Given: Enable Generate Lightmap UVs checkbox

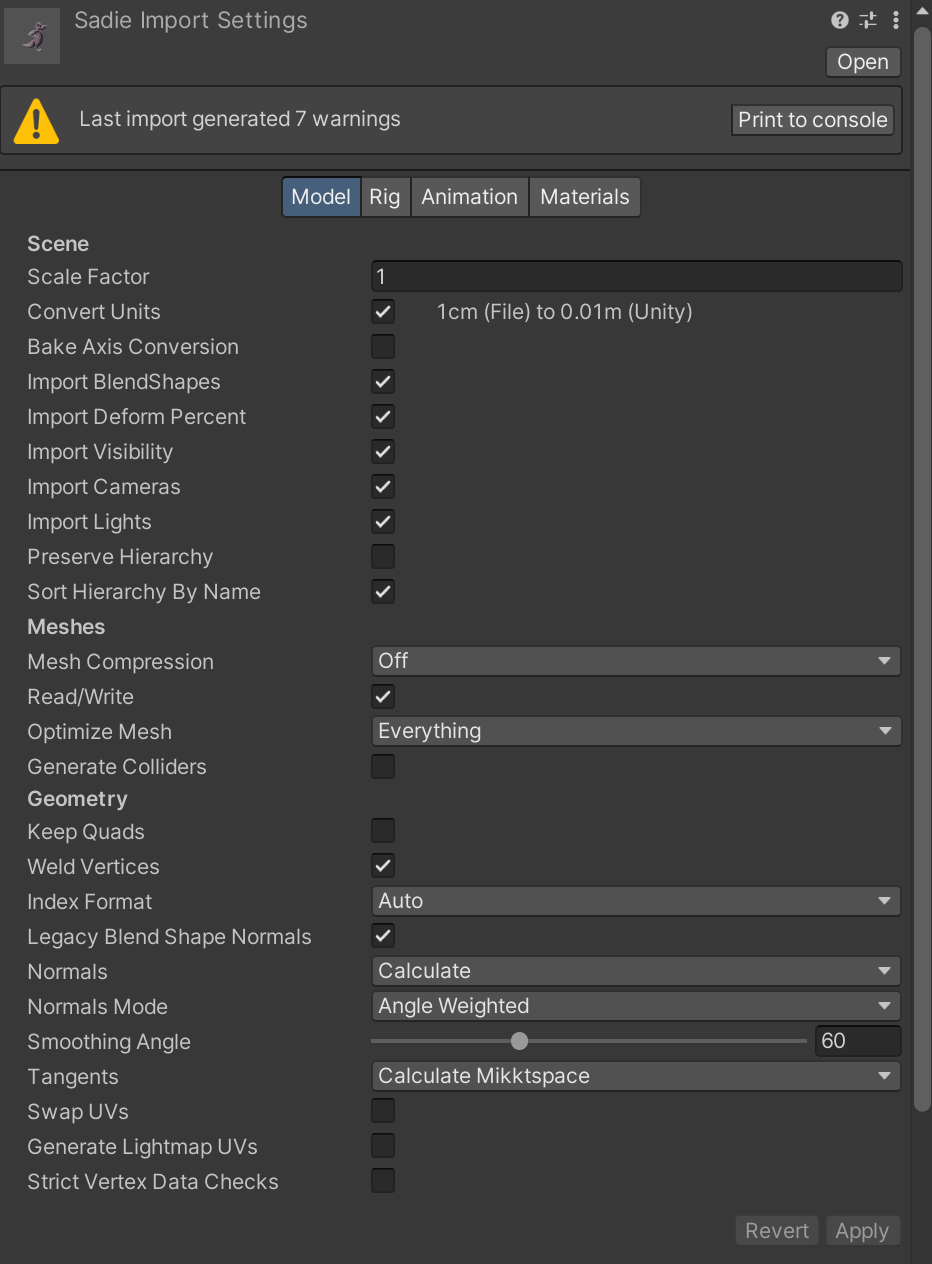Looking at the screenshot, I should 383,1146.
